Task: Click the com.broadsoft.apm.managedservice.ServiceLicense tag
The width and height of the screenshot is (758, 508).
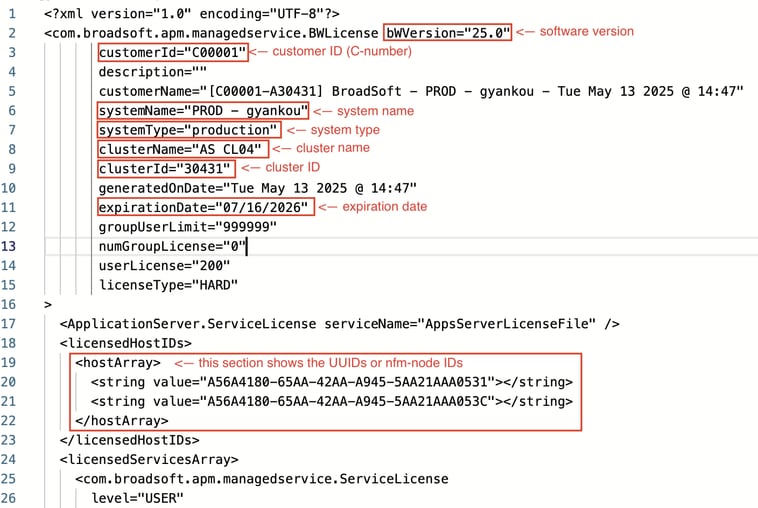Action: [x=262, y=479]
